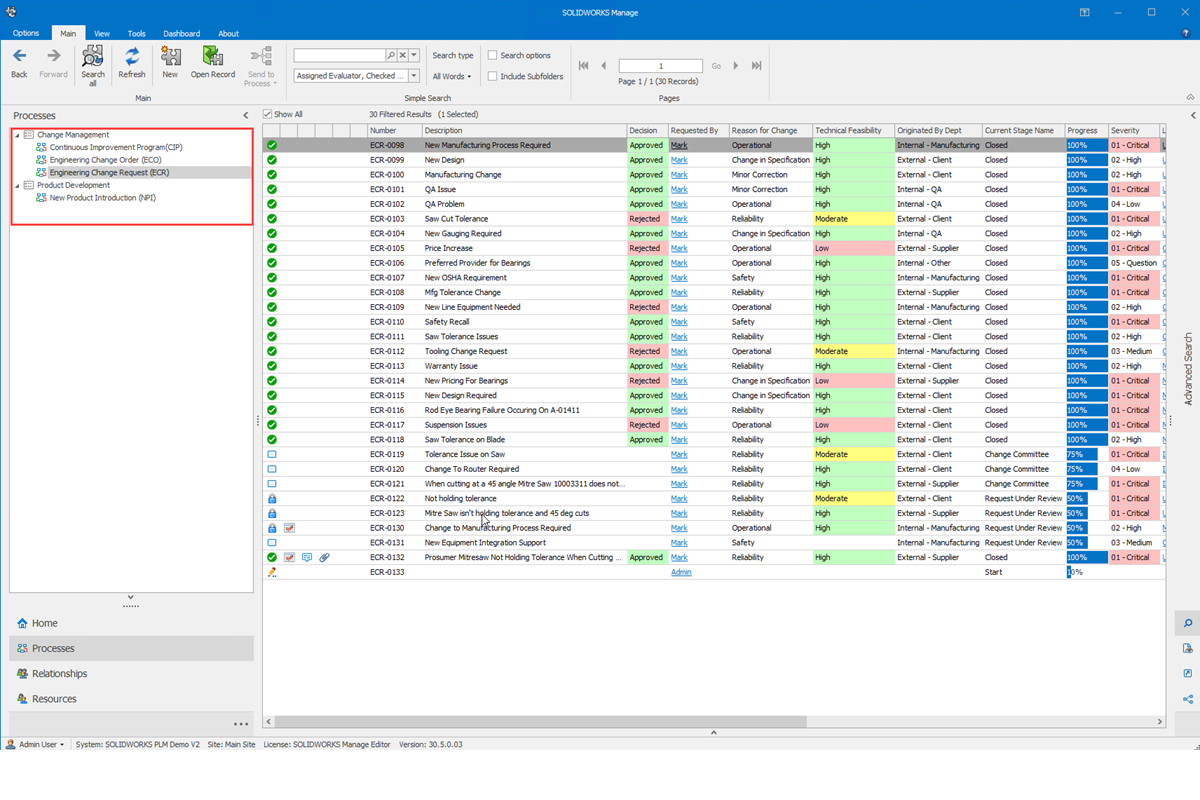Open the Mark link on row ECR-0099
The width and height of the screenshot is (1200, 800).
(x=679, y=160)
